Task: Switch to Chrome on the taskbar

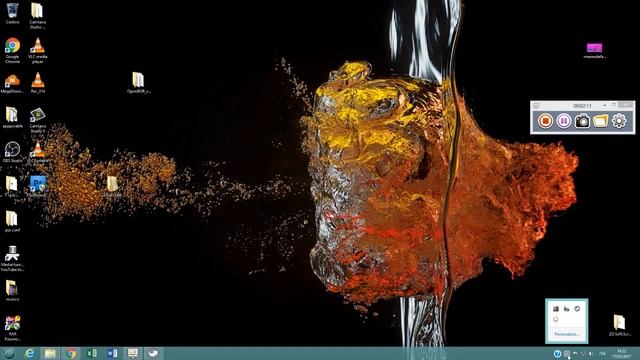Action: coord(71,353)
